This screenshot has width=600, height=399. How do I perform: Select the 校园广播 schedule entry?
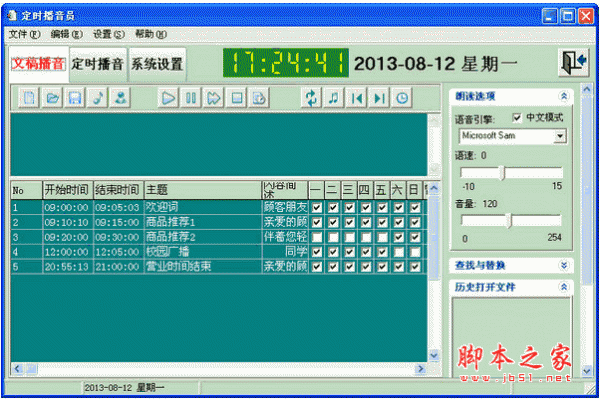click(x=218, y=252)
